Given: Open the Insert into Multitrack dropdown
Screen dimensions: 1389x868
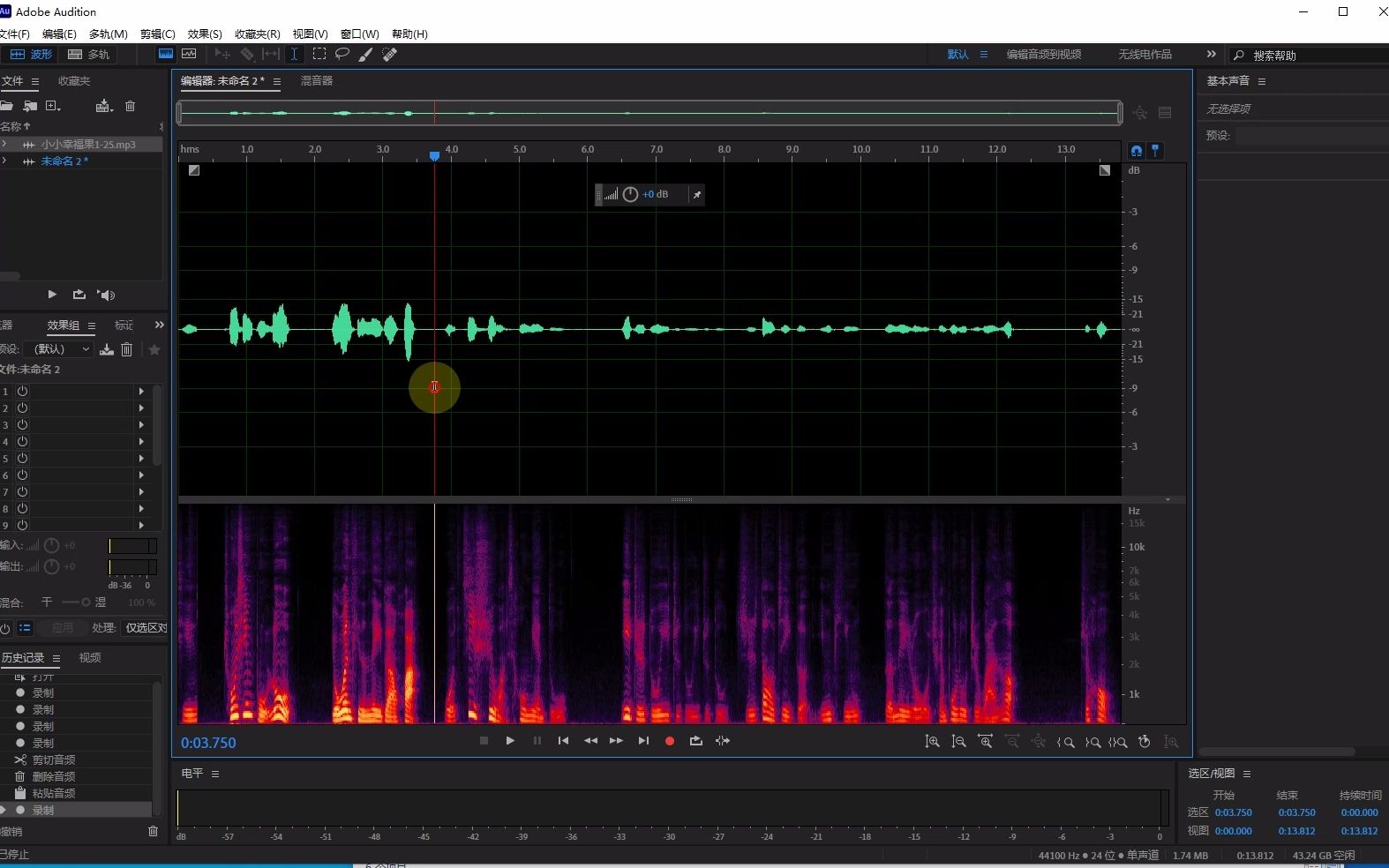Looking at the screenshot, I should pos(105,106).
